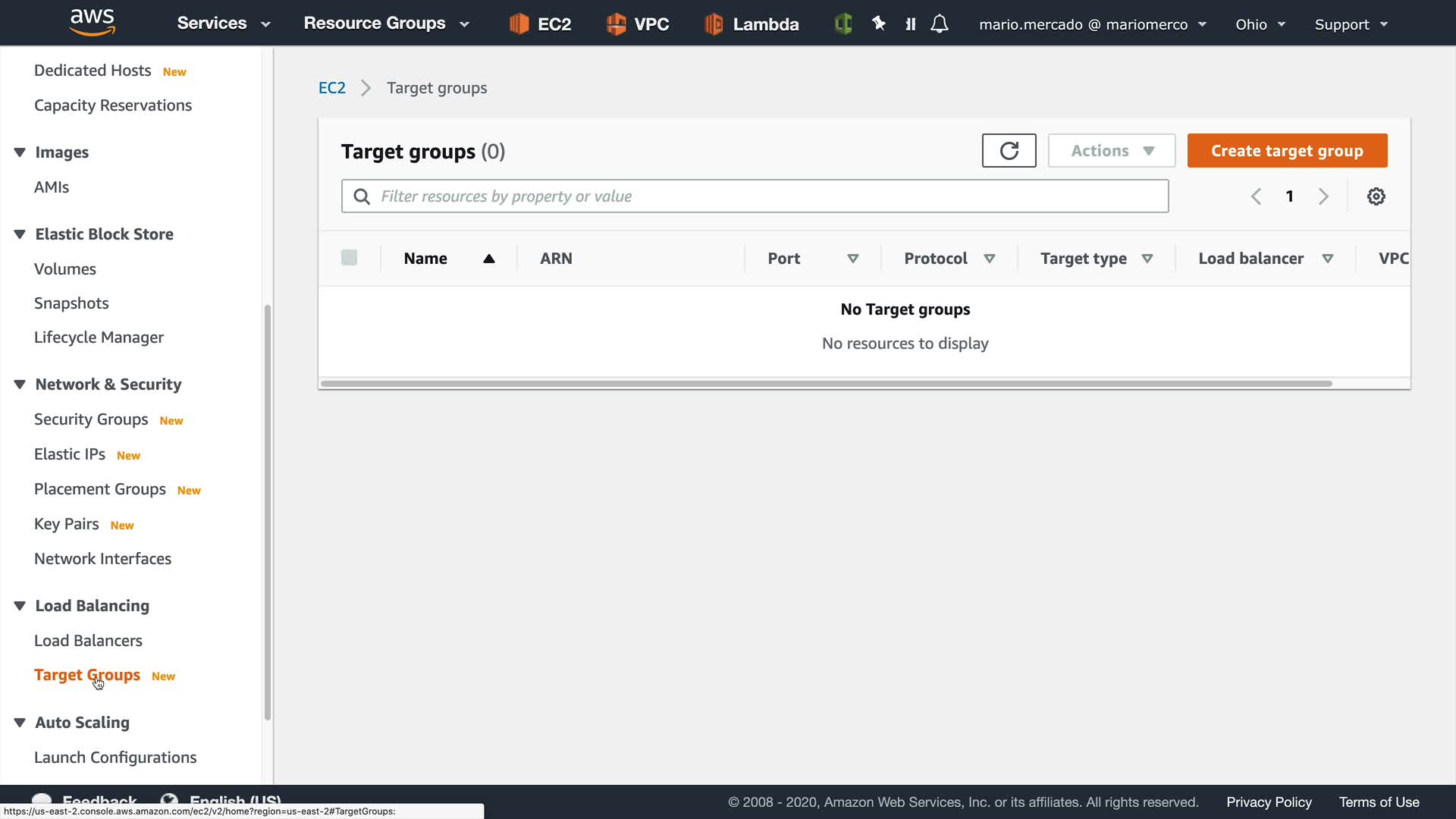Open the Actions dropdown
This screenshot has width=1456, height=819.
point(1111,151)
